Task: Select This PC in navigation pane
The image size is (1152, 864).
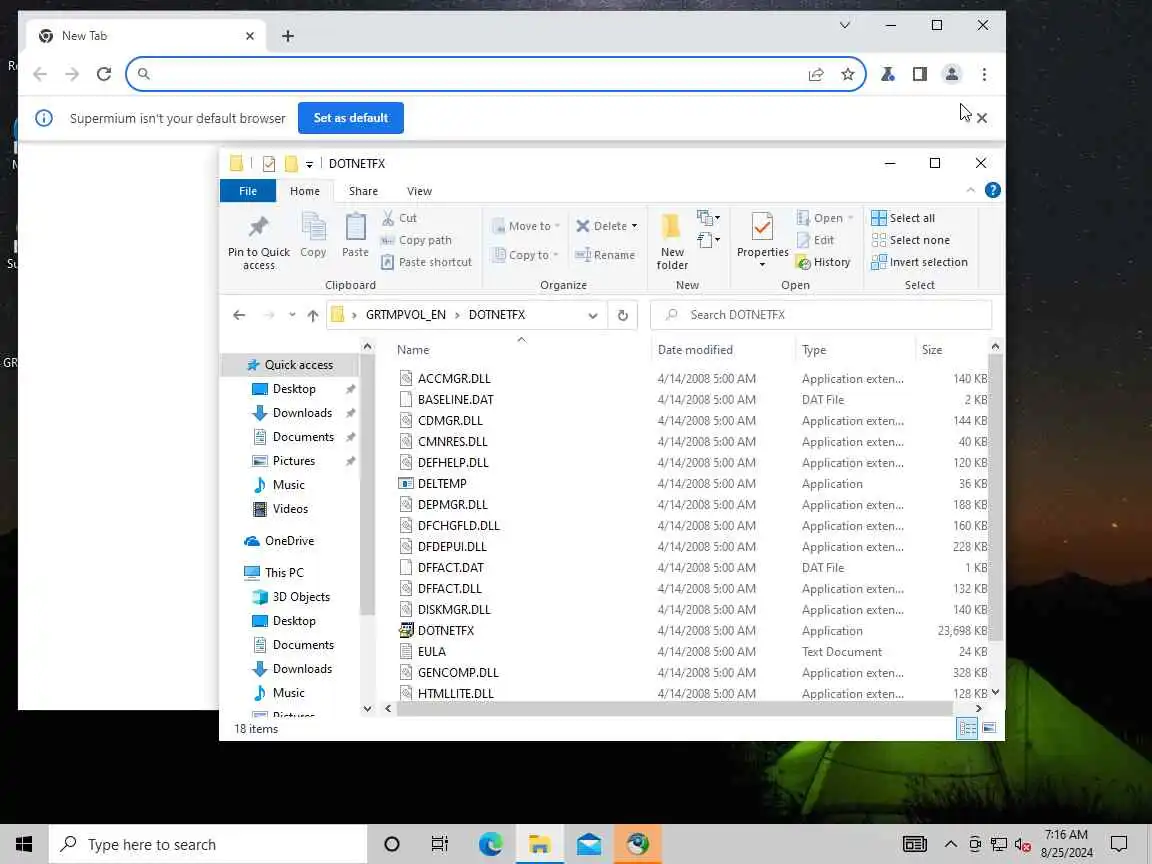Action: (x=284, y=573)
